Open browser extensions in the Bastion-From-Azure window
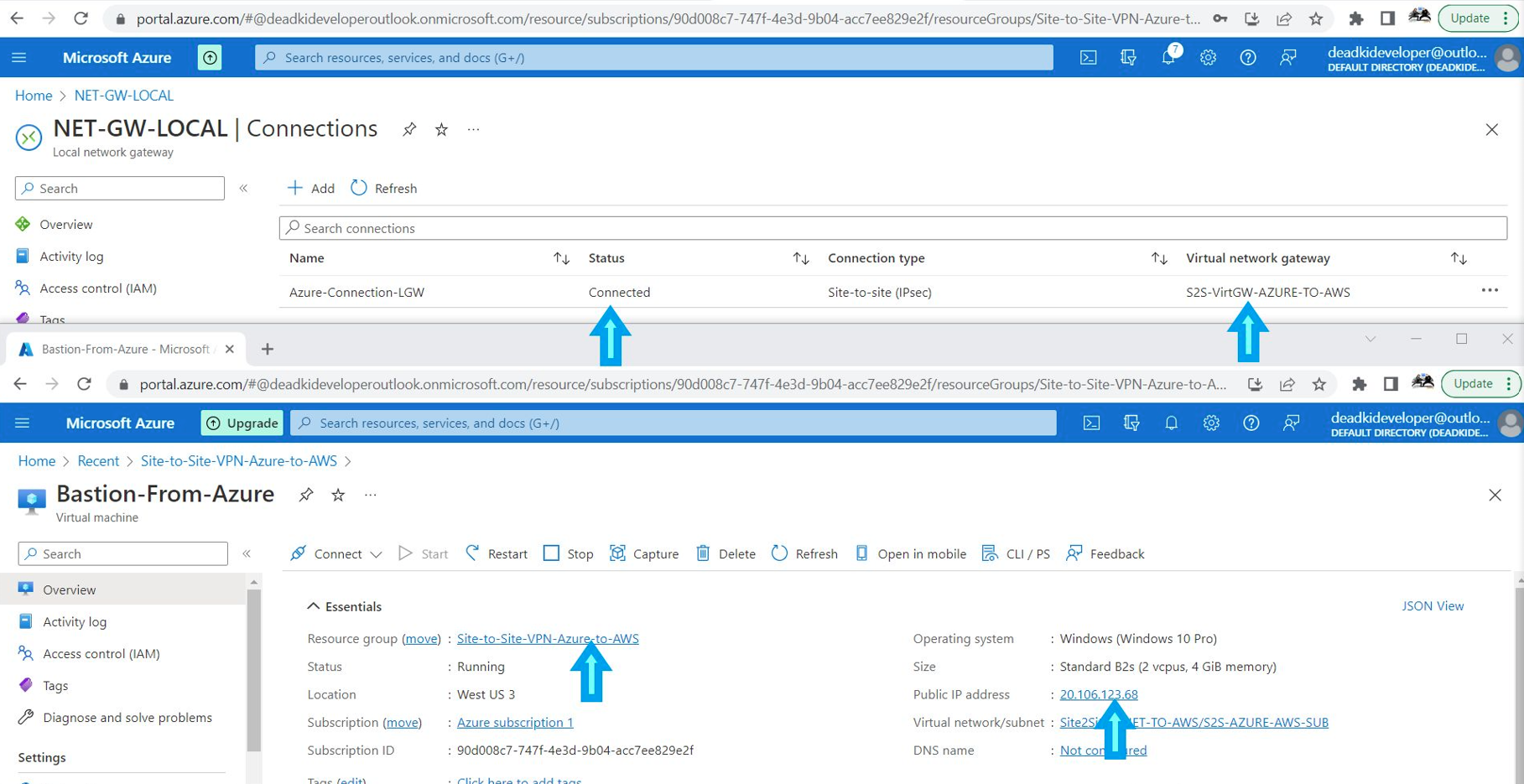 tap(1359, 384)
